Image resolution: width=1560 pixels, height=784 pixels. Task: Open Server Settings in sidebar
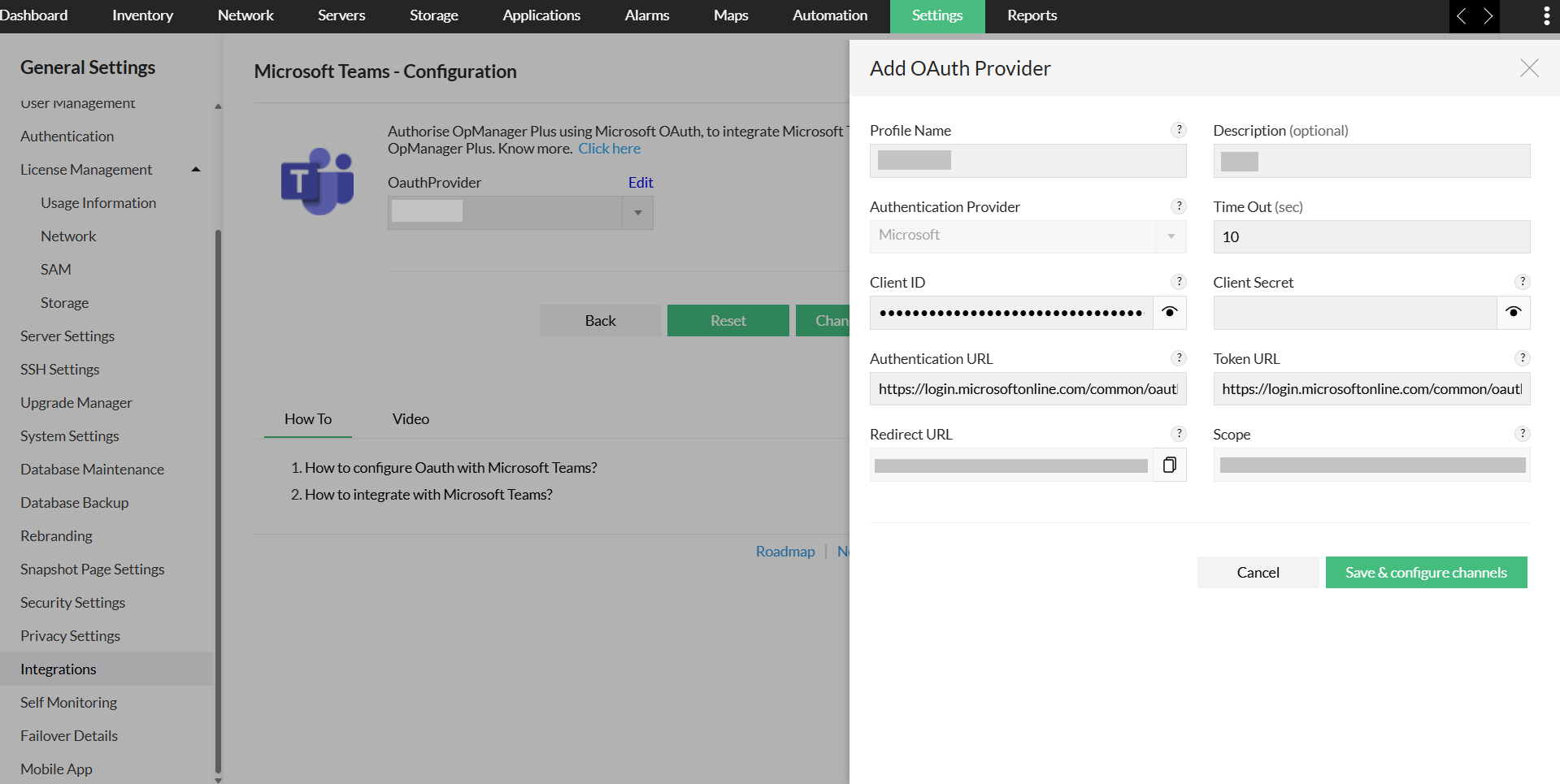[x=67, y=336]
